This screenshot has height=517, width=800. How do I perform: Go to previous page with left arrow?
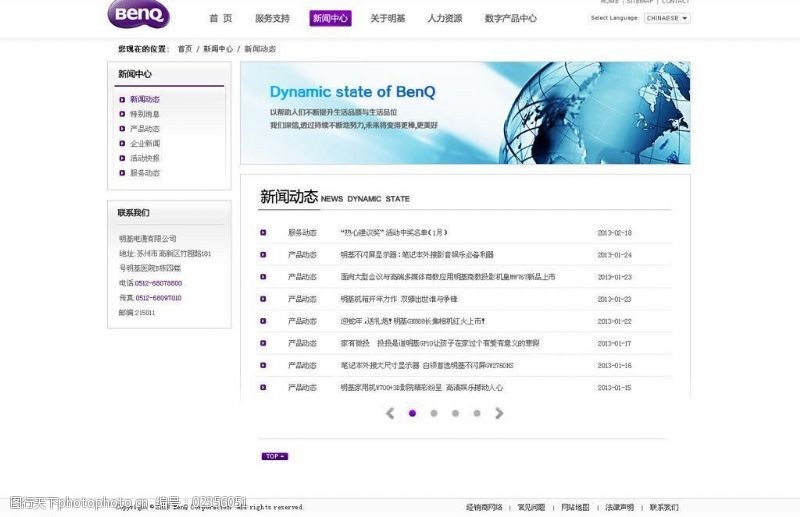click(390, 413)
